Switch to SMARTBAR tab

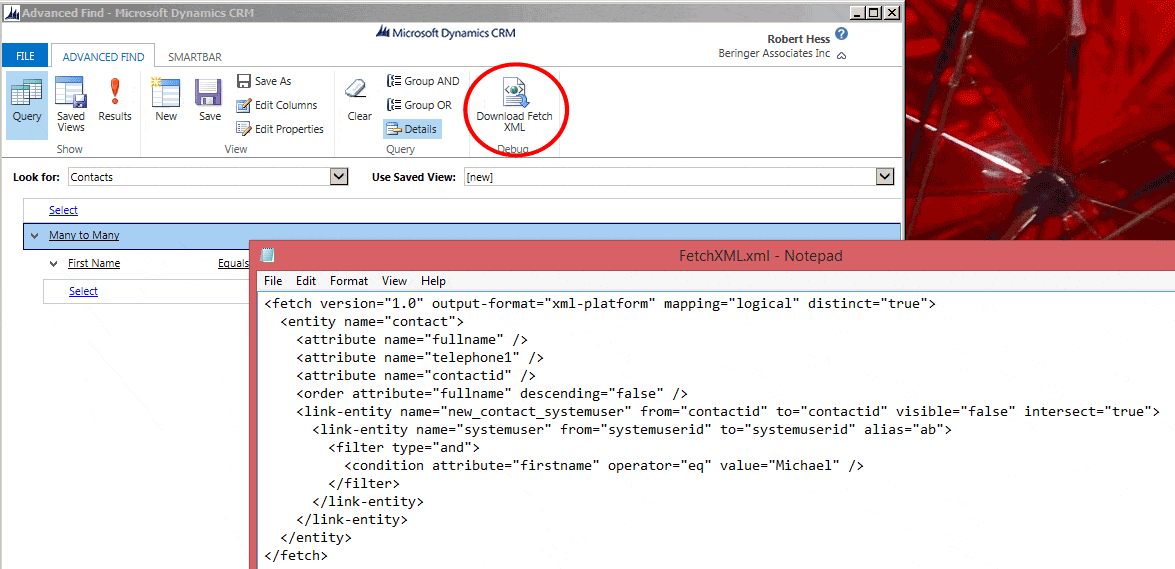point(195,56)
